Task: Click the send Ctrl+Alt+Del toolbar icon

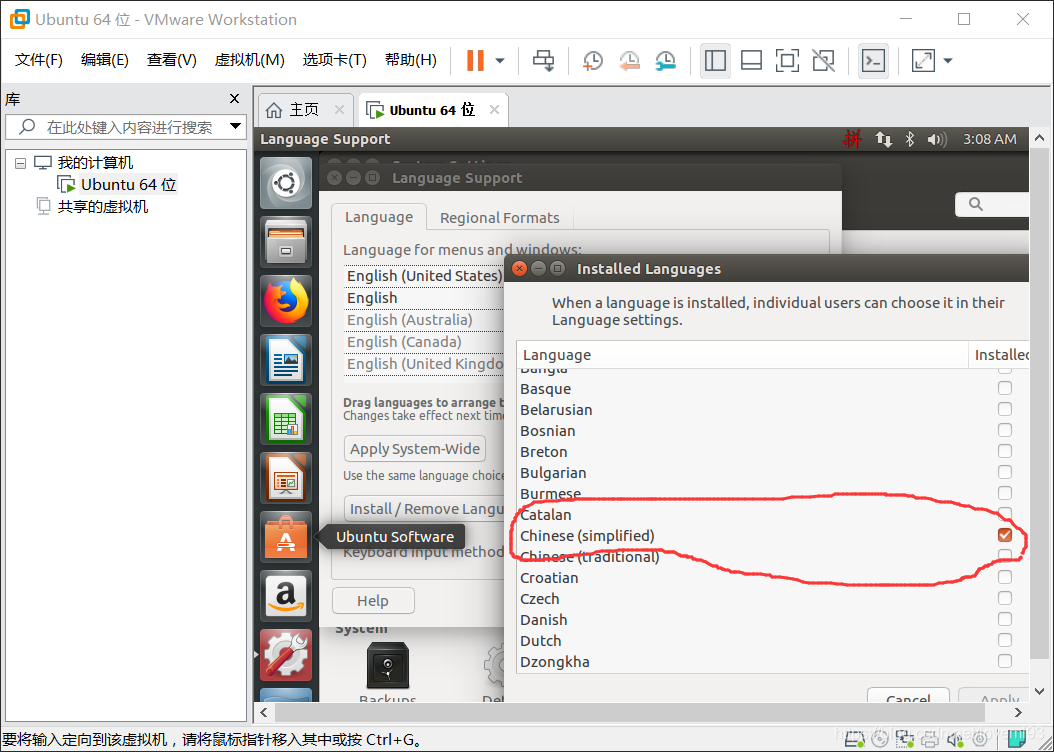Action: pos(543,60)
